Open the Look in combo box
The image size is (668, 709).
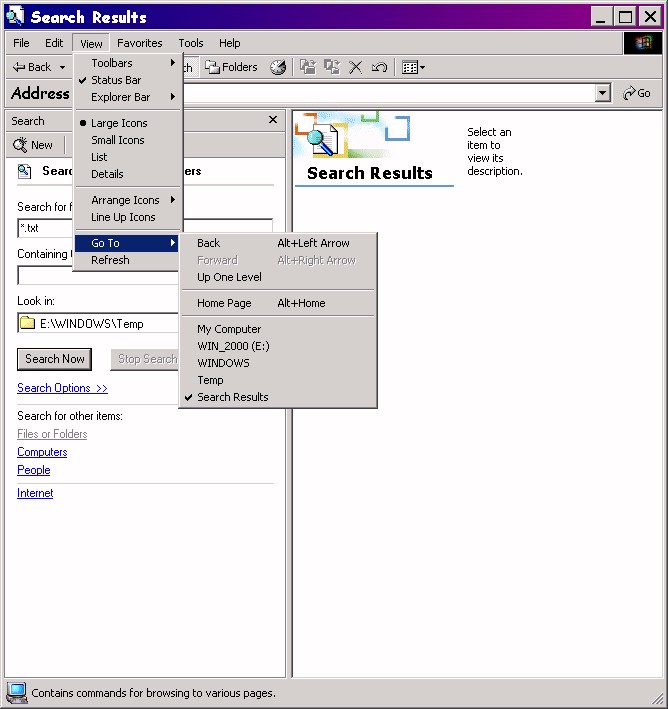tap(98, 323)
